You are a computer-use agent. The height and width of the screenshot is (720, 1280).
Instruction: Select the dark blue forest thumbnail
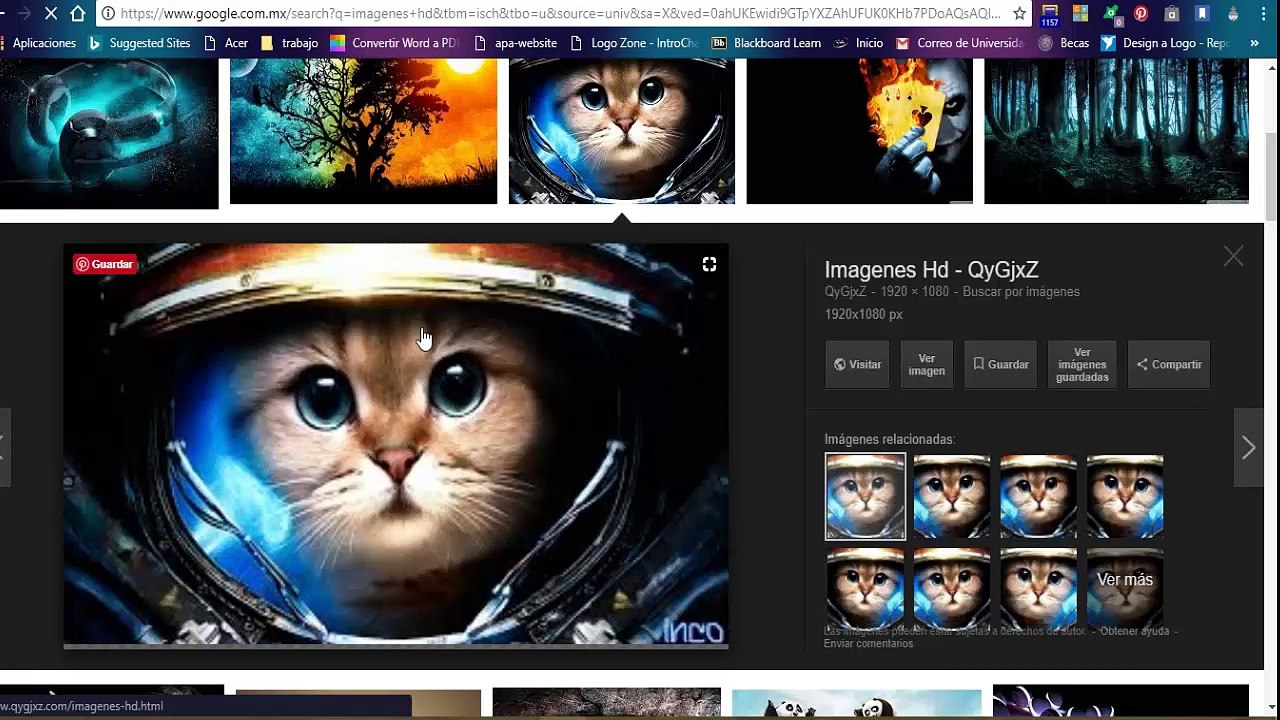[1117, 131]
